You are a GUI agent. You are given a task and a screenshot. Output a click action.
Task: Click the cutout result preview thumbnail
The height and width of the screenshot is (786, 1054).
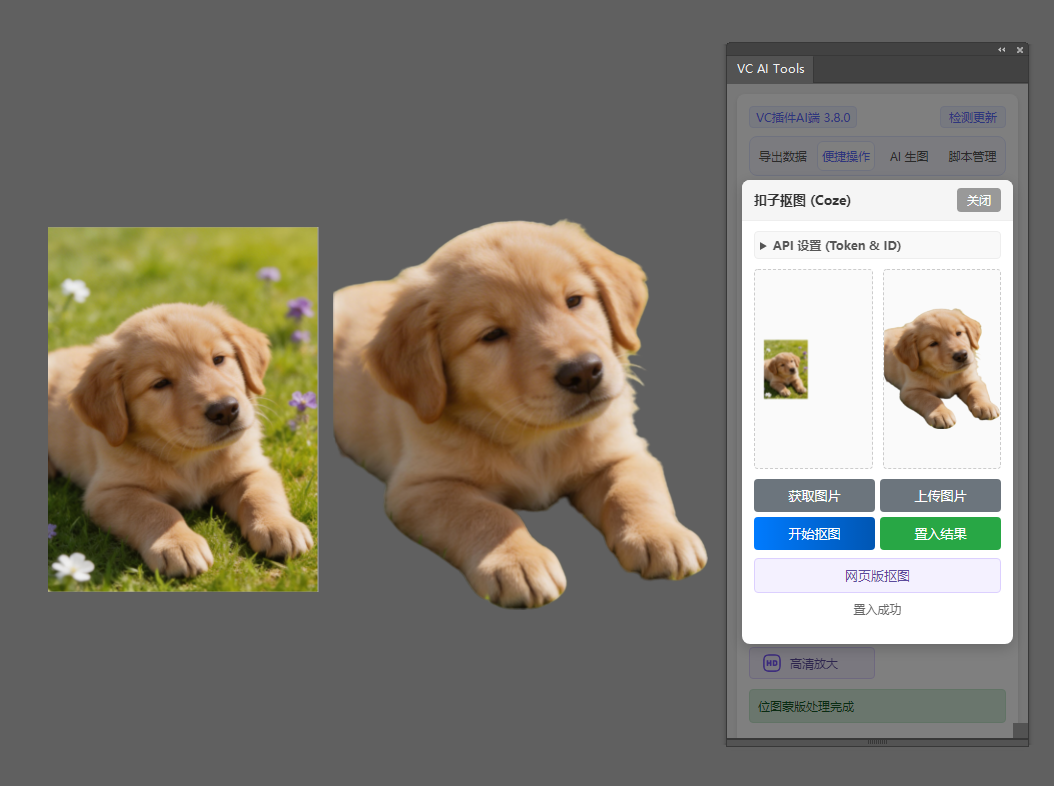pos(941,368)
